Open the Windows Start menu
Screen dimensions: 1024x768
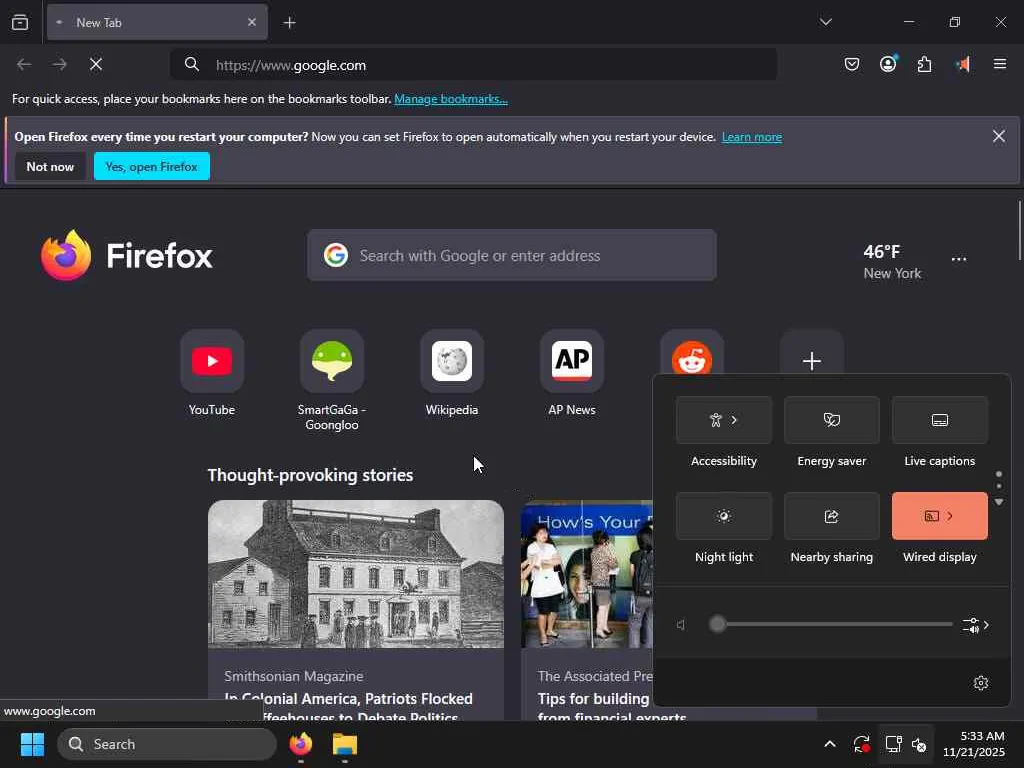pos(32,744)
